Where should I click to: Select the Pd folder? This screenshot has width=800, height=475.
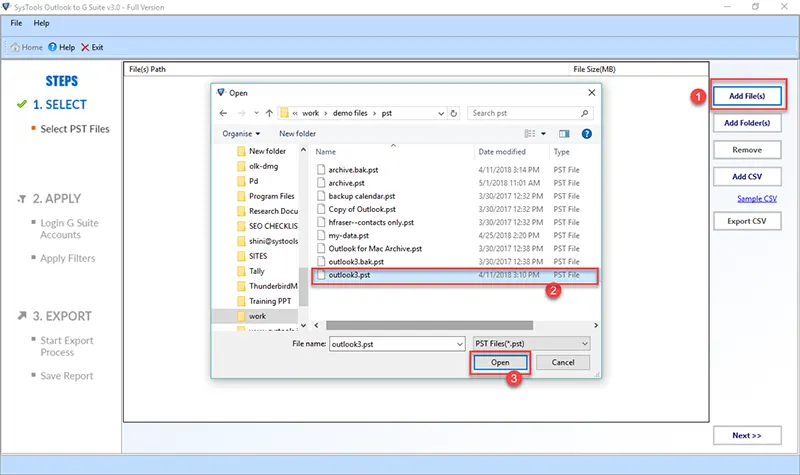click(x=248, y=181)
